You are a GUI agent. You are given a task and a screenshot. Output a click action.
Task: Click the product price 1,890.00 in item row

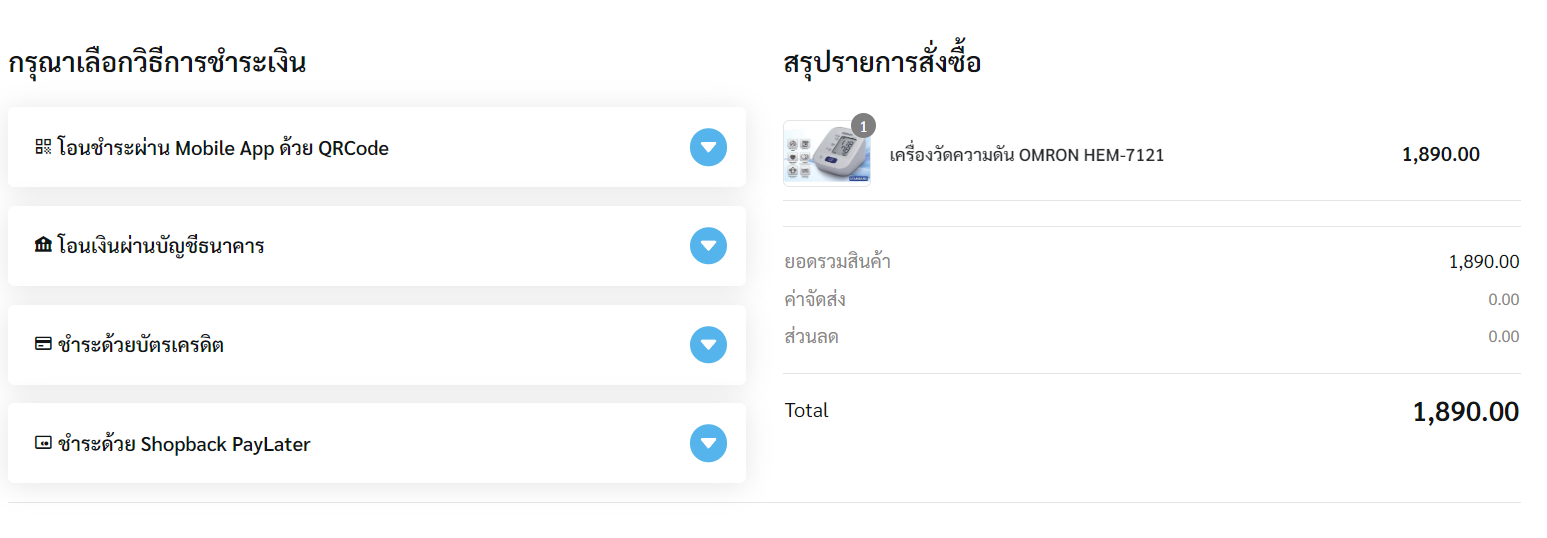pos(1441,154)
